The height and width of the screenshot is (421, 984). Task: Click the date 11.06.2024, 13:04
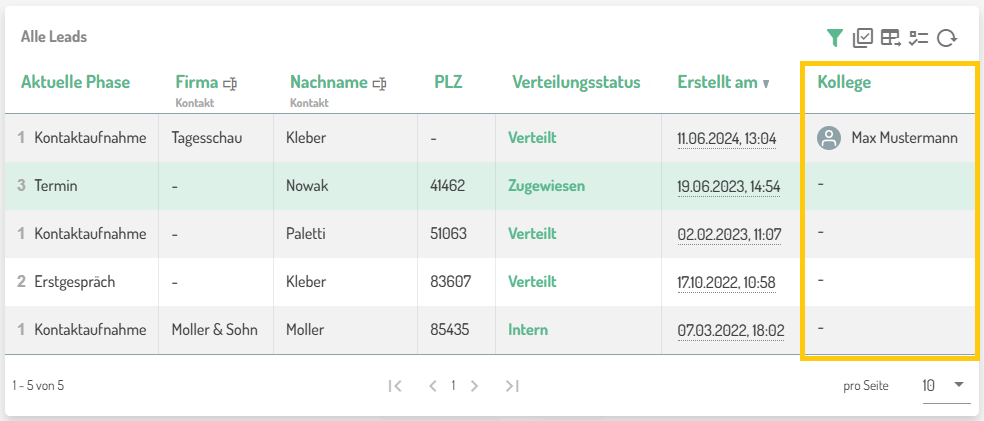(726, 138)
